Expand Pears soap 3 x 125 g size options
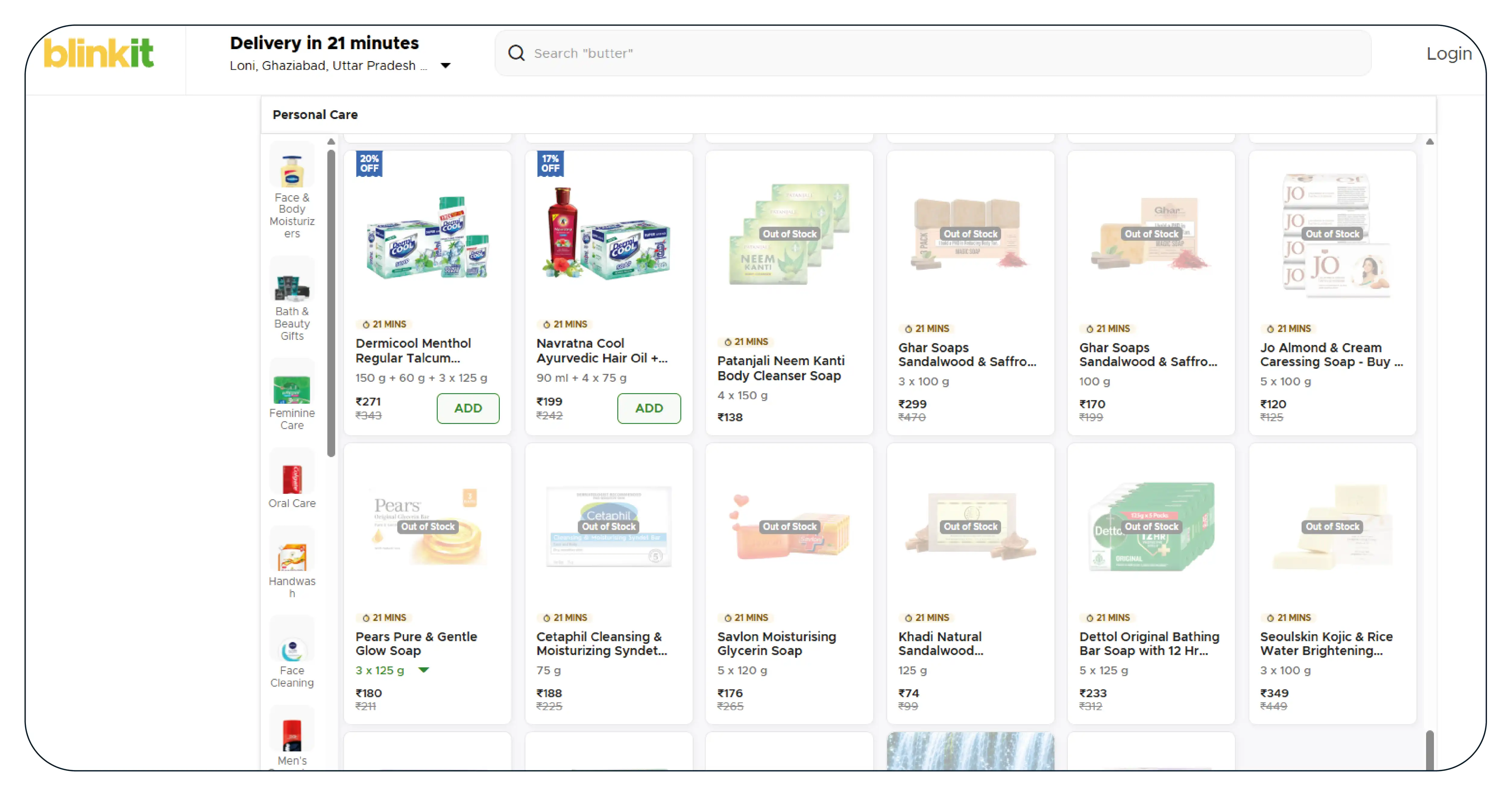This screenshot has height=796, width=1512. [423, 670]
